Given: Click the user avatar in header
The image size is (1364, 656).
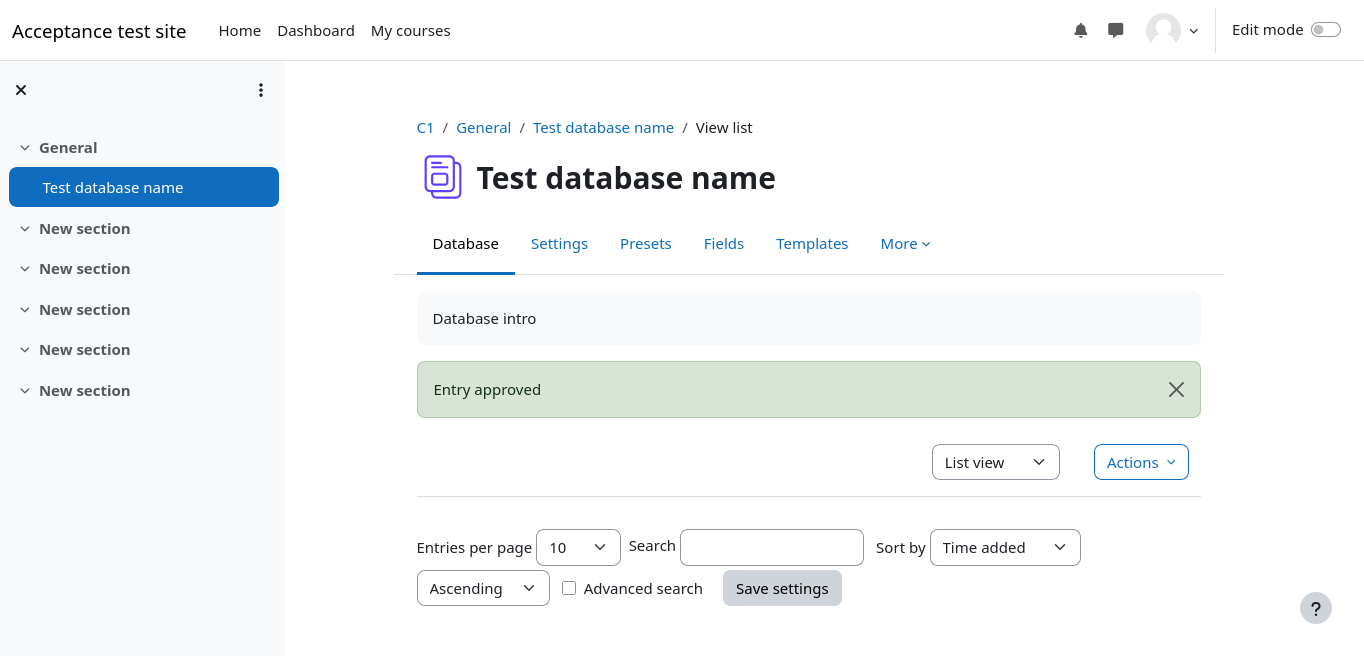Looking at the screenshot, I should tap(1163, 30).
